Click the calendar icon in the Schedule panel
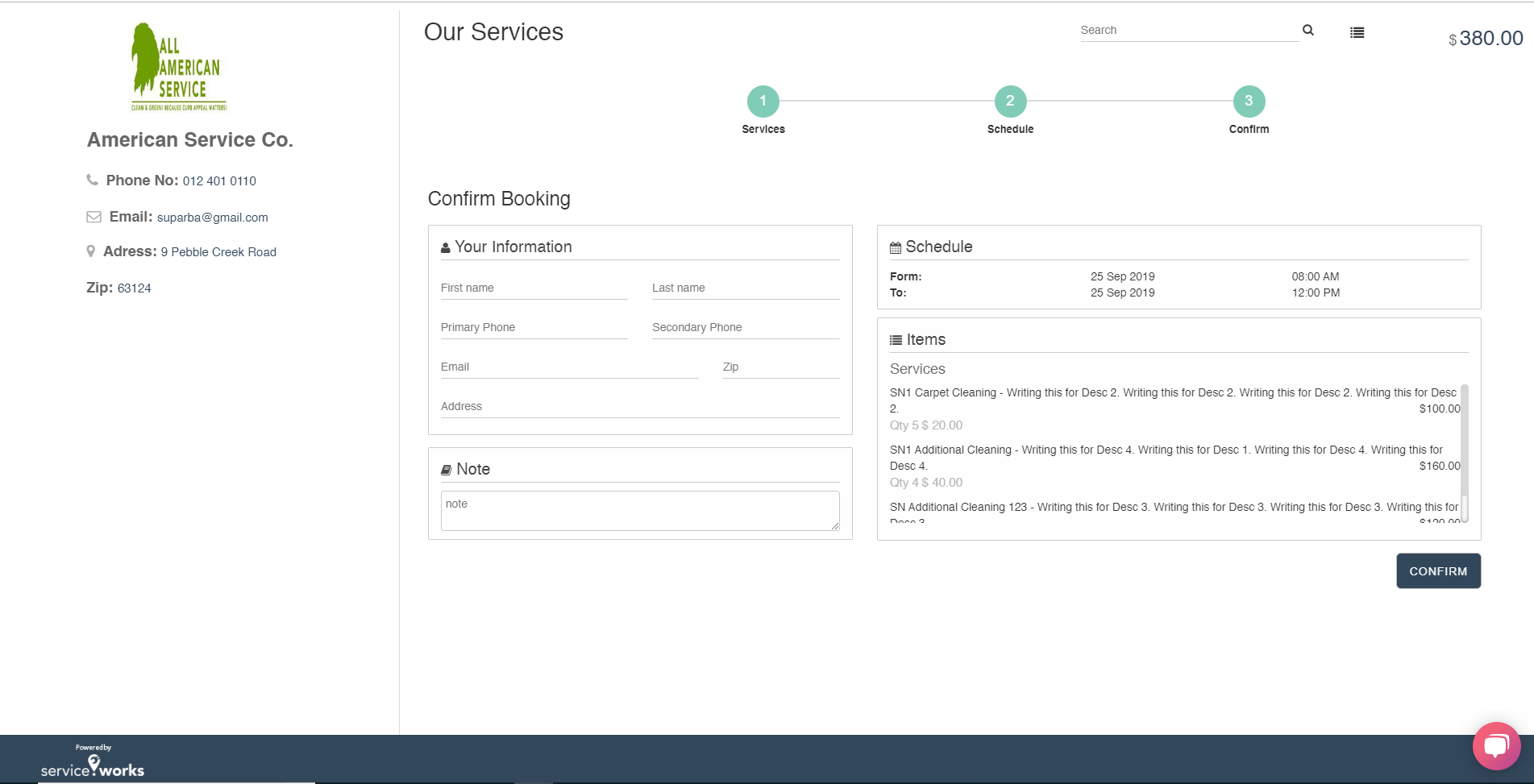The width and height of the screenshot is (1534, 784). pos(895,246)
